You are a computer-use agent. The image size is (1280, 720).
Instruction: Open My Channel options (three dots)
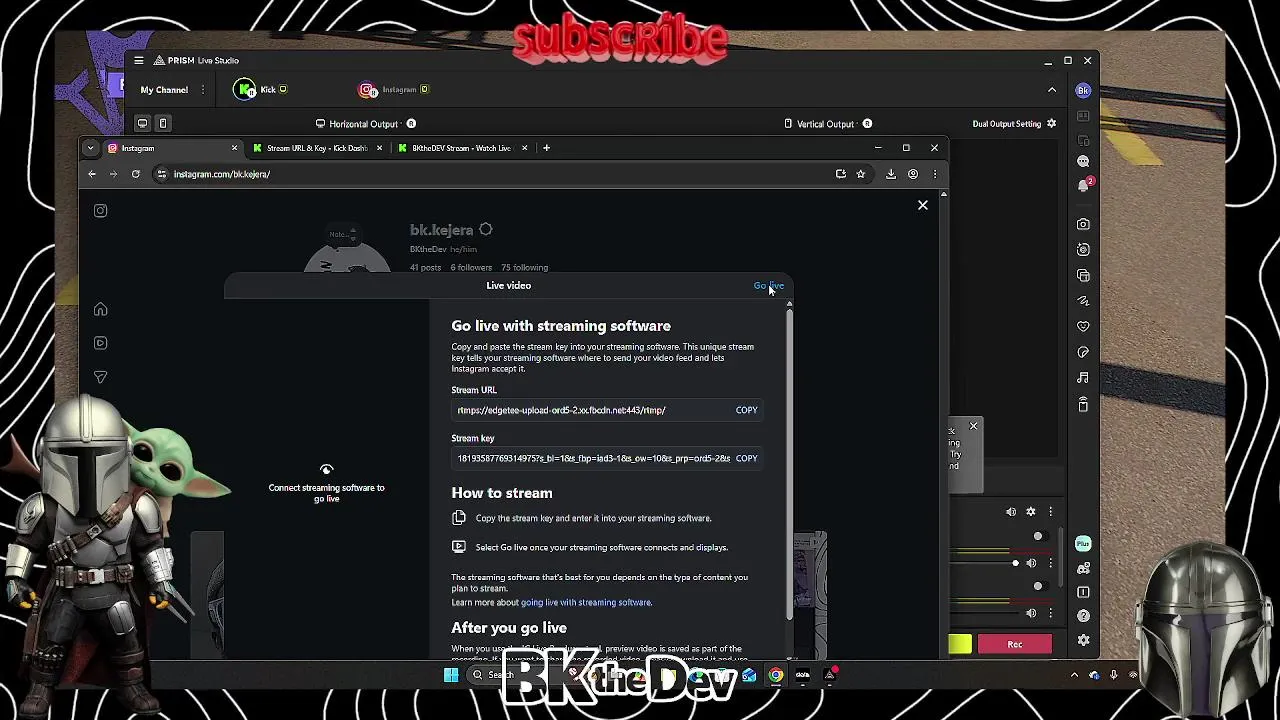click(203, 90)
